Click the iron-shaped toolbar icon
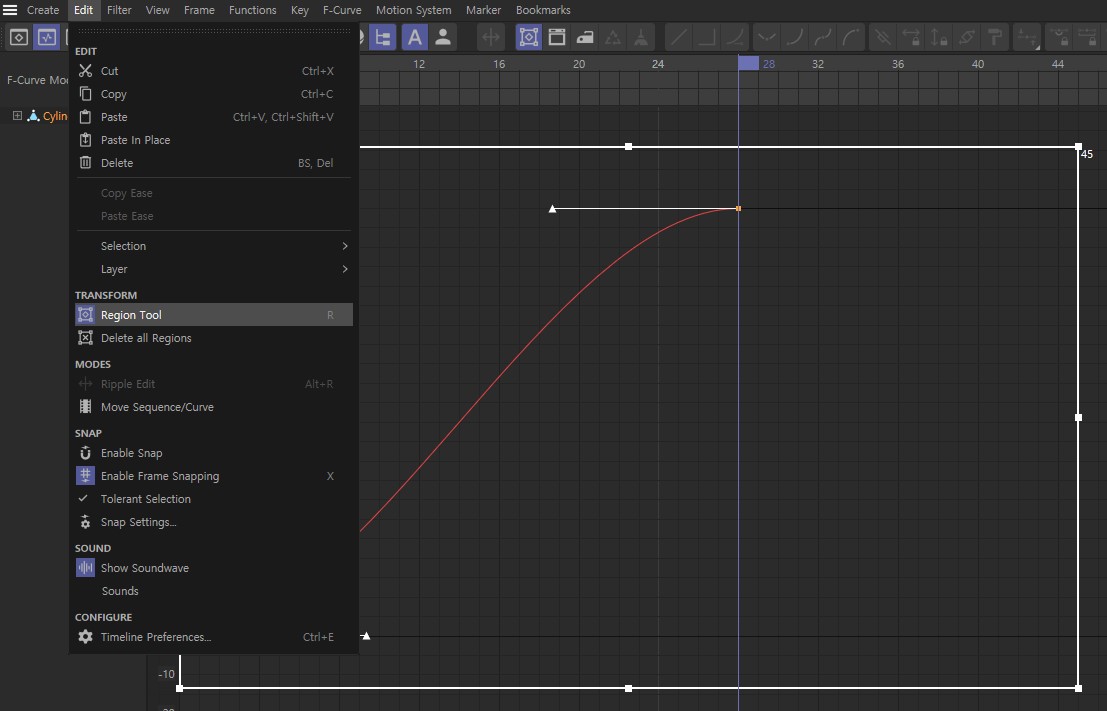Image resolution: width=1107 pixels, height=711 pixels. tap(585, 37)
